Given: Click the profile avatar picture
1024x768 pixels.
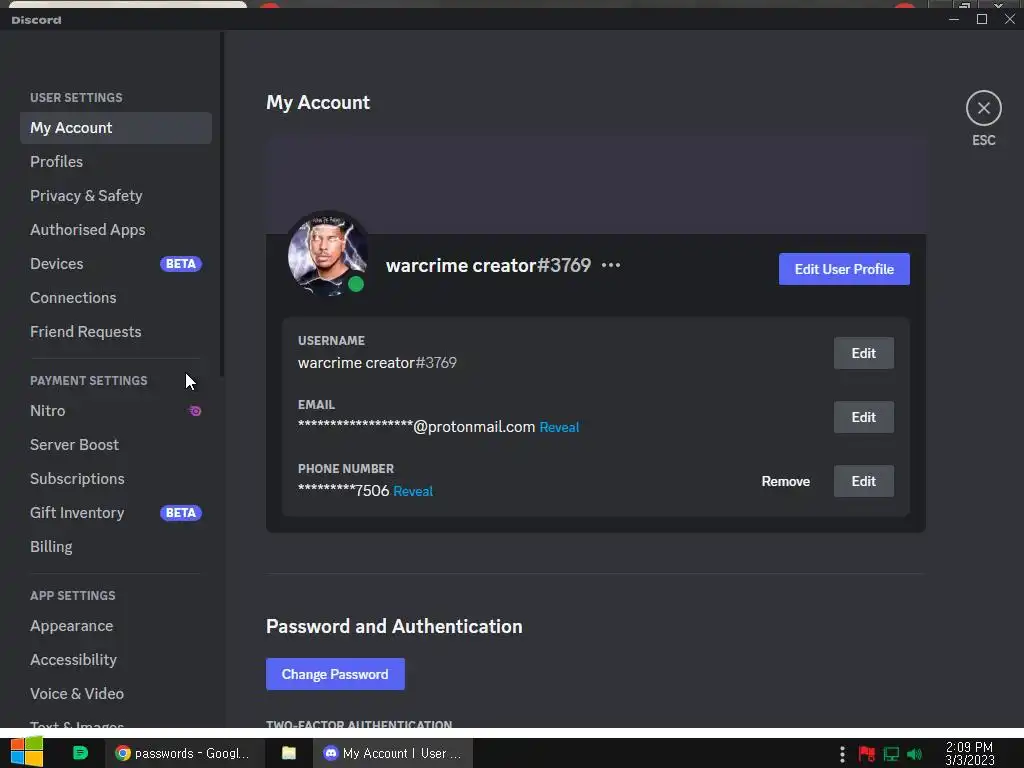Looking at the screenshot, I should click(x=327, y=253).
